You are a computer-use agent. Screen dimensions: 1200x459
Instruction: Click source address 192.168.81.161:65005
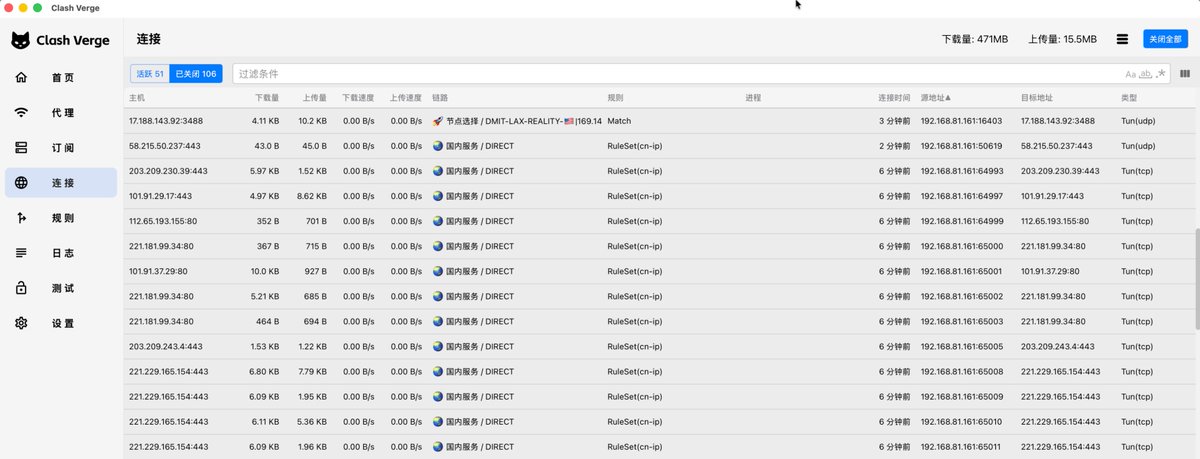[961, 346]
